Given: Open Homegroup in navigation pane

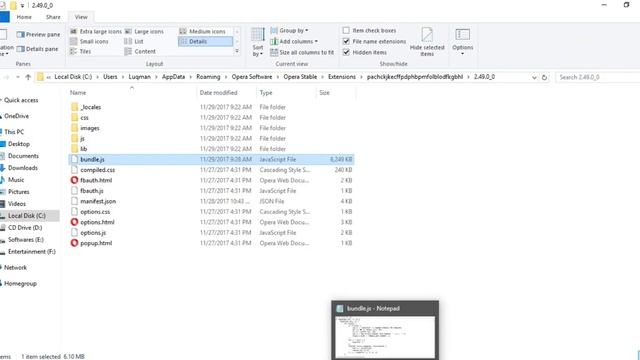Looking at the screenshot, I should coord(20,284).
